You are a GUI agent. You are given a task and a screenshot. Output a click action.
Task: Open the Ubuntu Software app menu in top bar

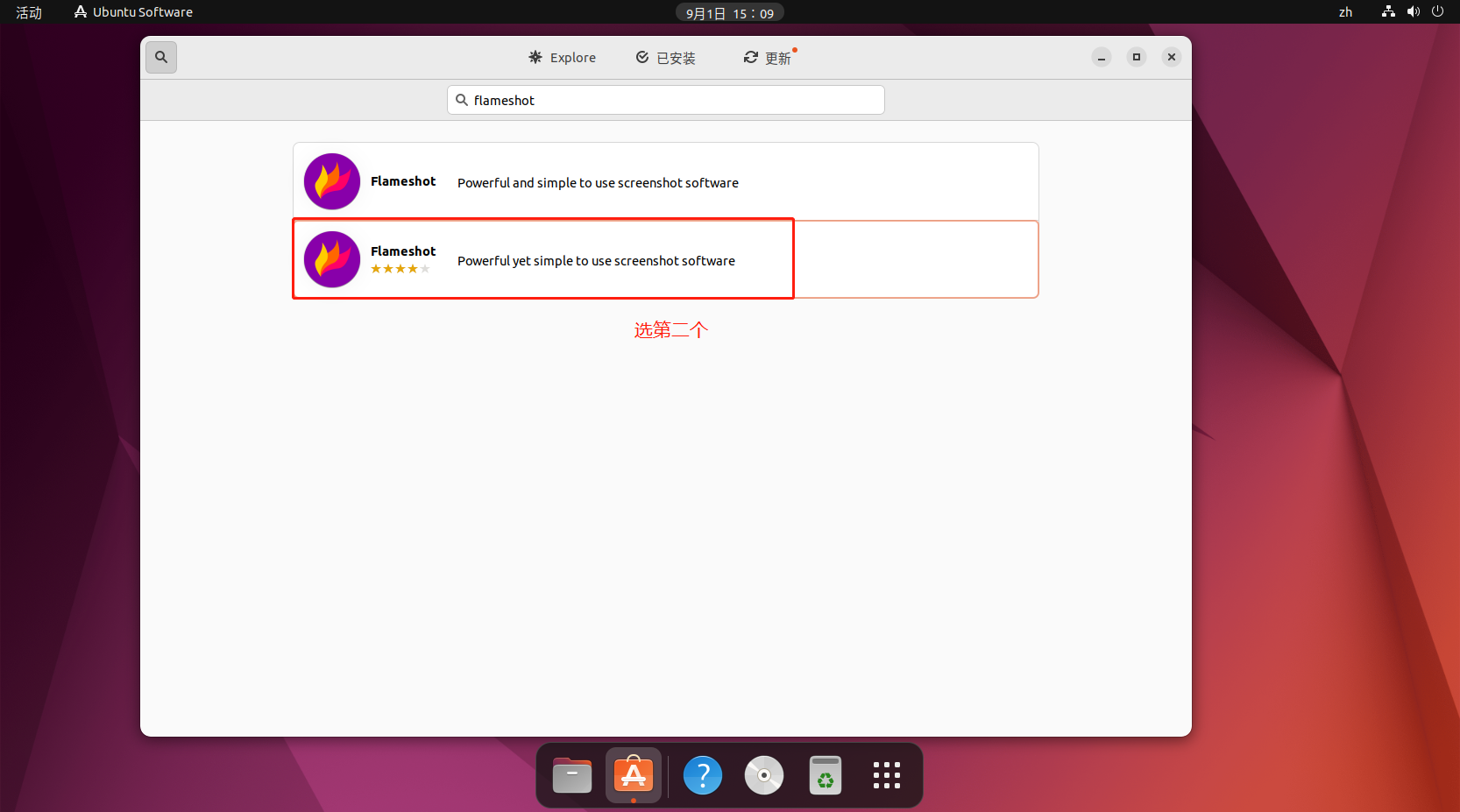point(133,12)
